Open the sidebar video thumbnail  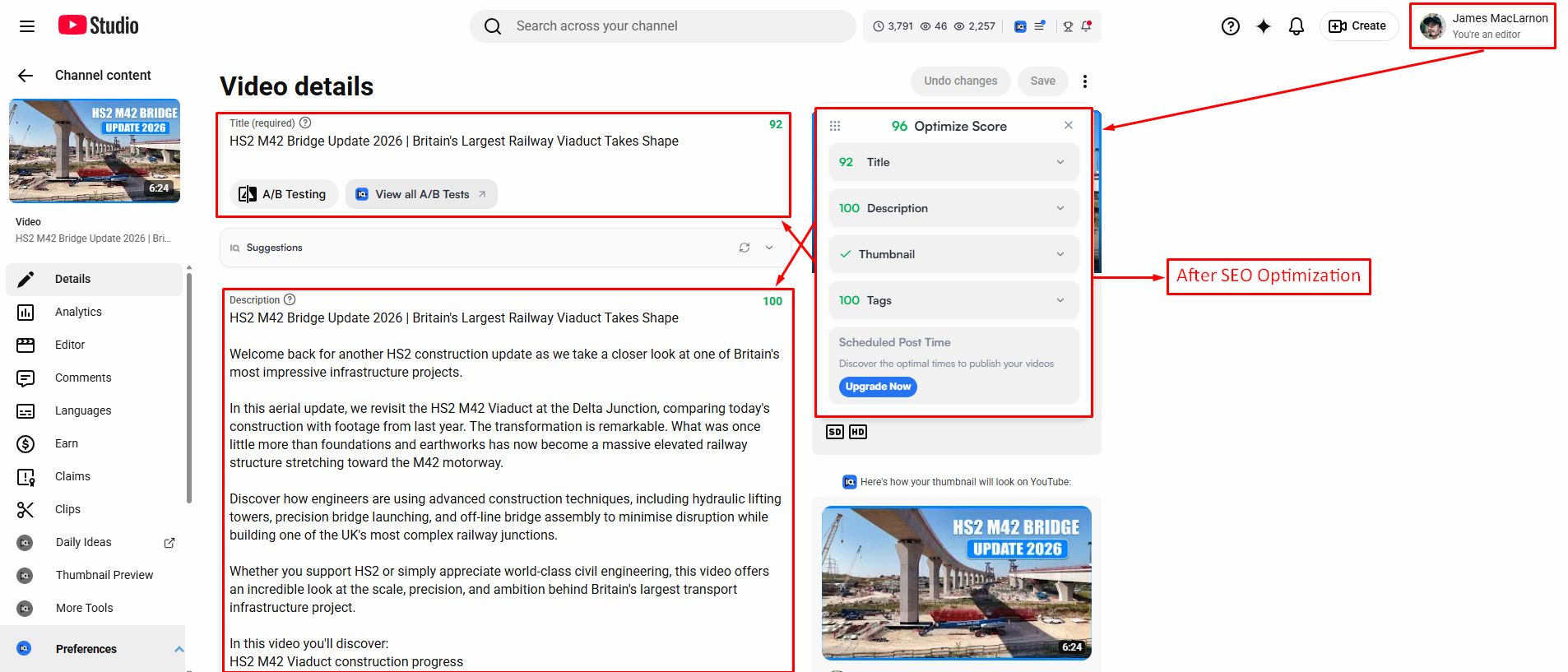point(95,151)
